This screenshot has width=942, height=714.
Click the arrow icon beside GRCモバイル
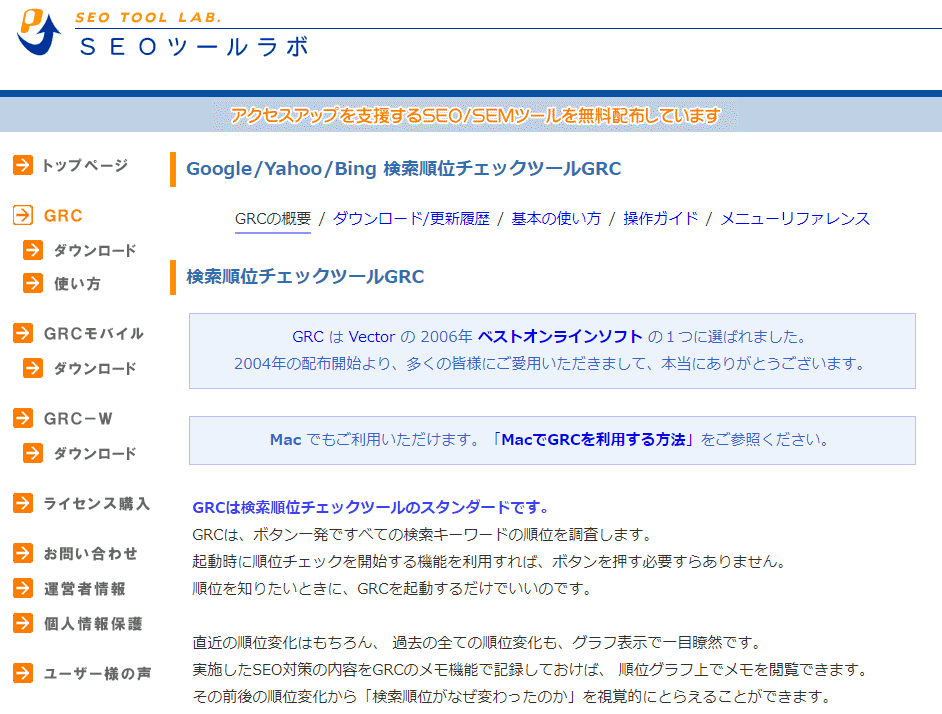(23, 333)
